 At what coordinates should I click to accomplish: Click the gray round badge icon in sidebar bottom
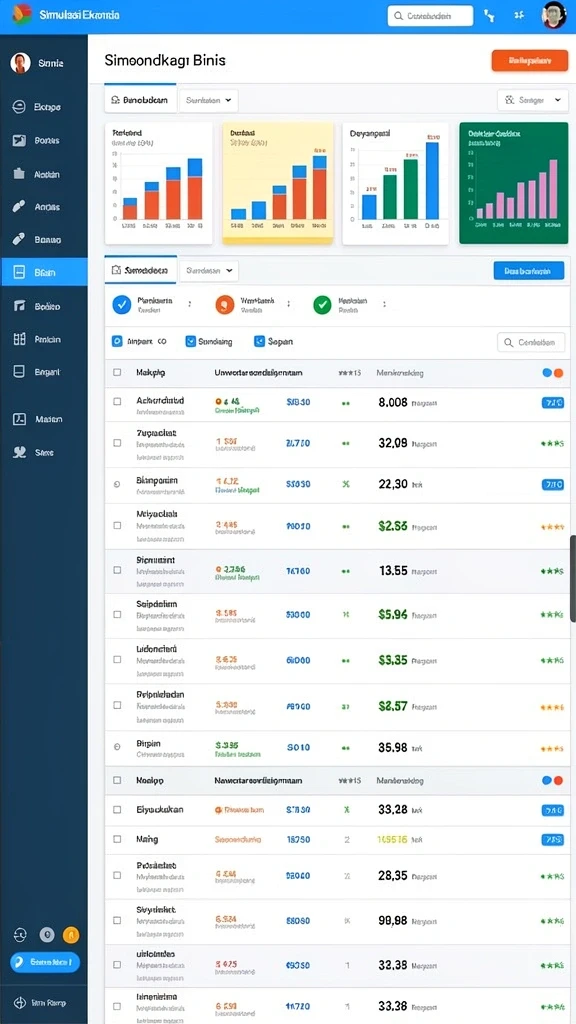click(46, 935)
